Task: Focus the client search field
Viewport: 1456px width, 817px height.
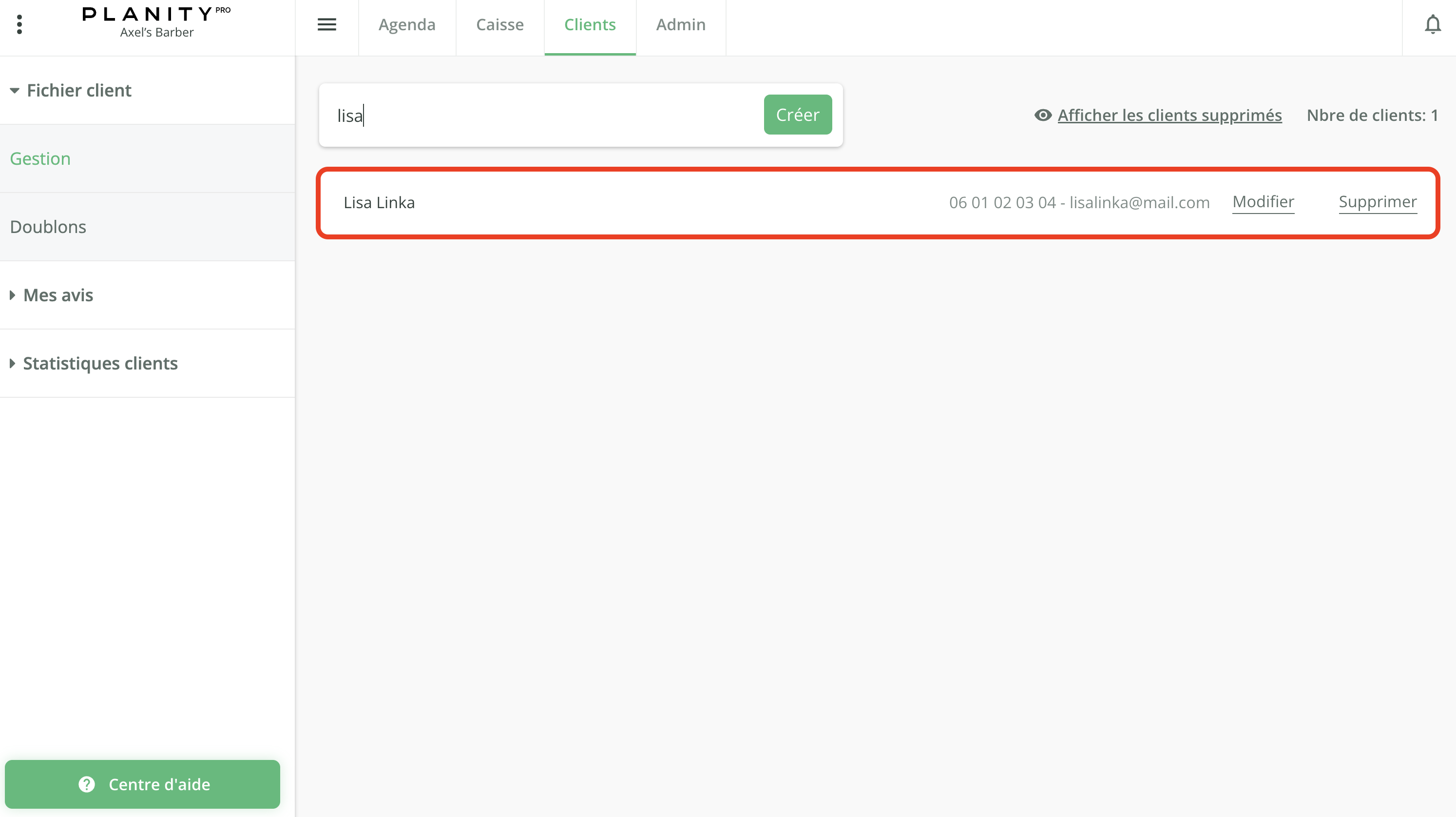Action: [x=543, y=116]
